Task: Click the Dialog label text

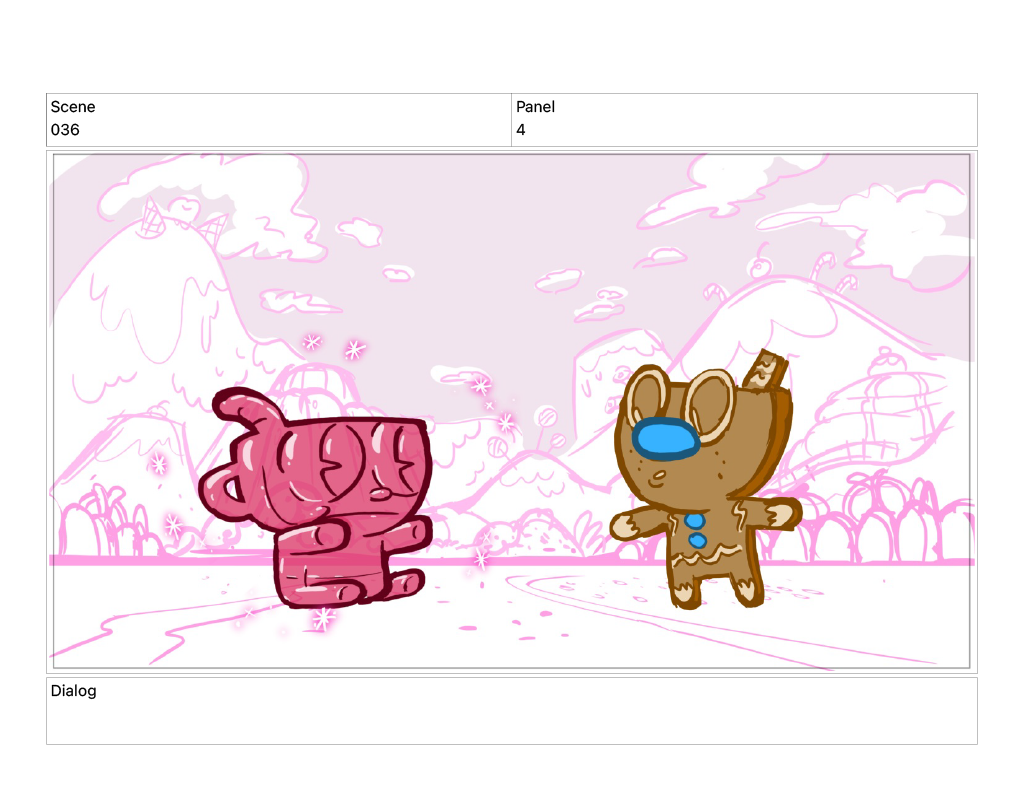Action: click(73, 690)
